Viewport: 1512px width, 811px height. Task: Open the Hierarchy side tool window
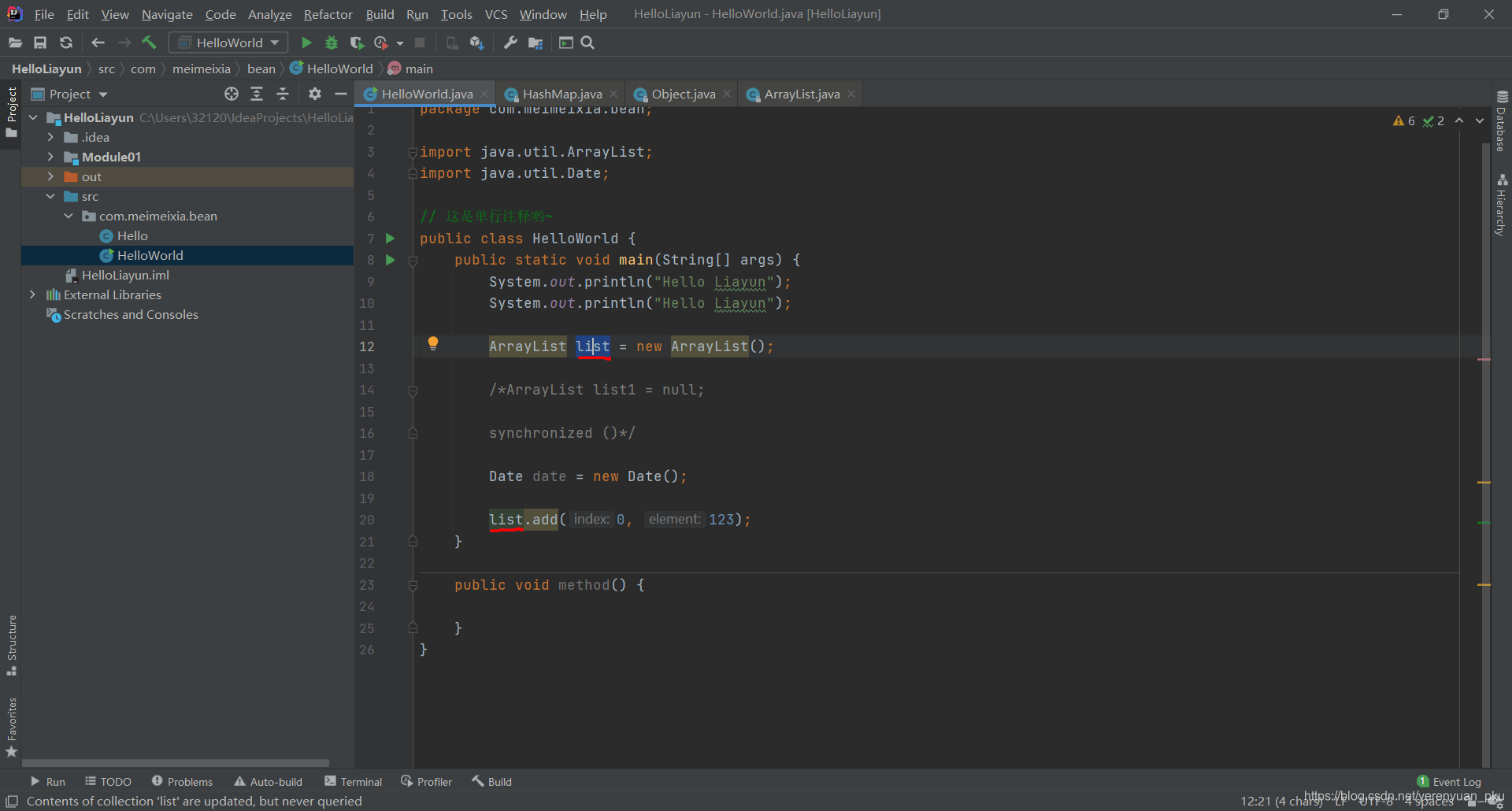coord(1502,205)
